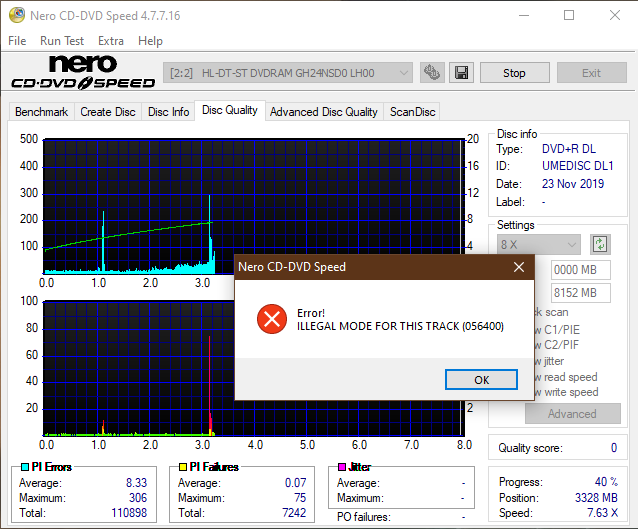The width and height of the screenshot is (638, 529).
Task: Toggle the show write speed option
Action: 567,392
